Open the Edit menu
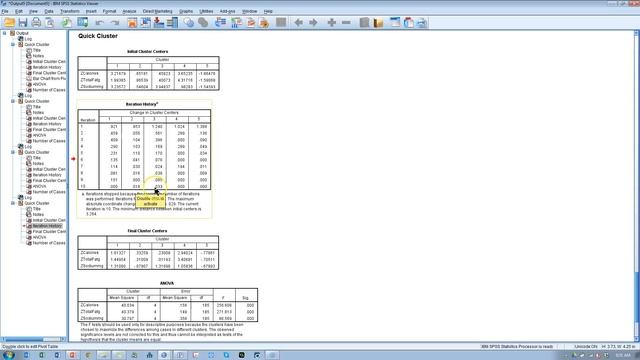This screenshot has width=640, height=360. (x=19, y=11)
